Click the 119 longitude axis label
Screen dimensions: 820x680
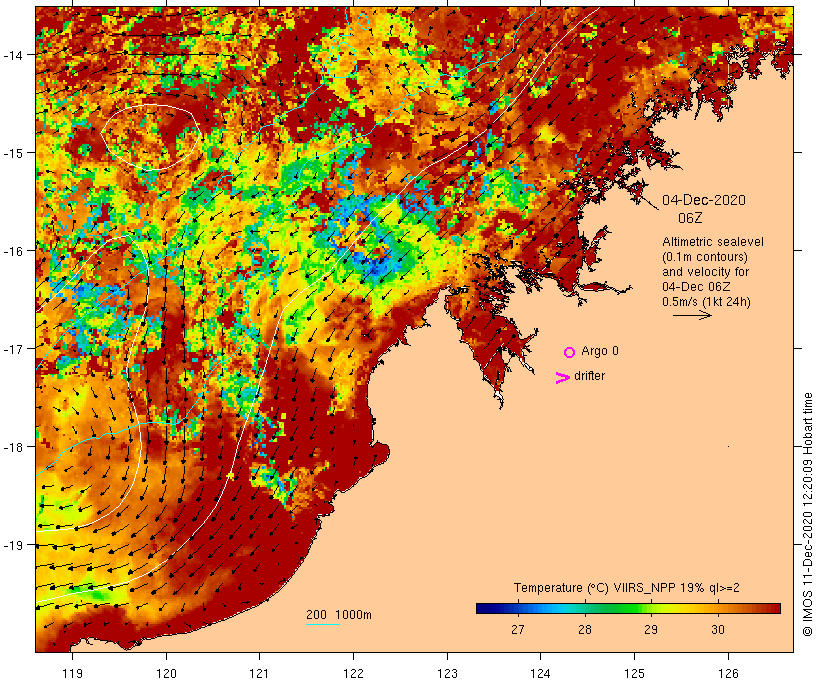[72, 673]
